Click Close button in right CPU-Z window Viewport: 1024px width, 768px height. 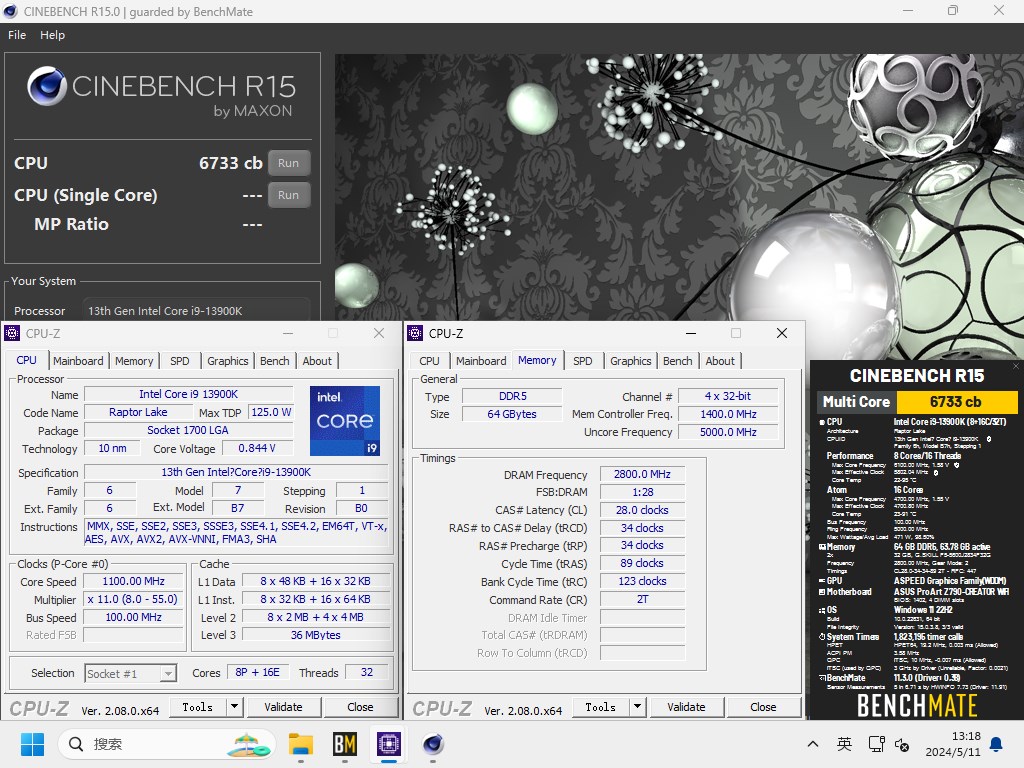pyautogui.click(x=763, y=707)
